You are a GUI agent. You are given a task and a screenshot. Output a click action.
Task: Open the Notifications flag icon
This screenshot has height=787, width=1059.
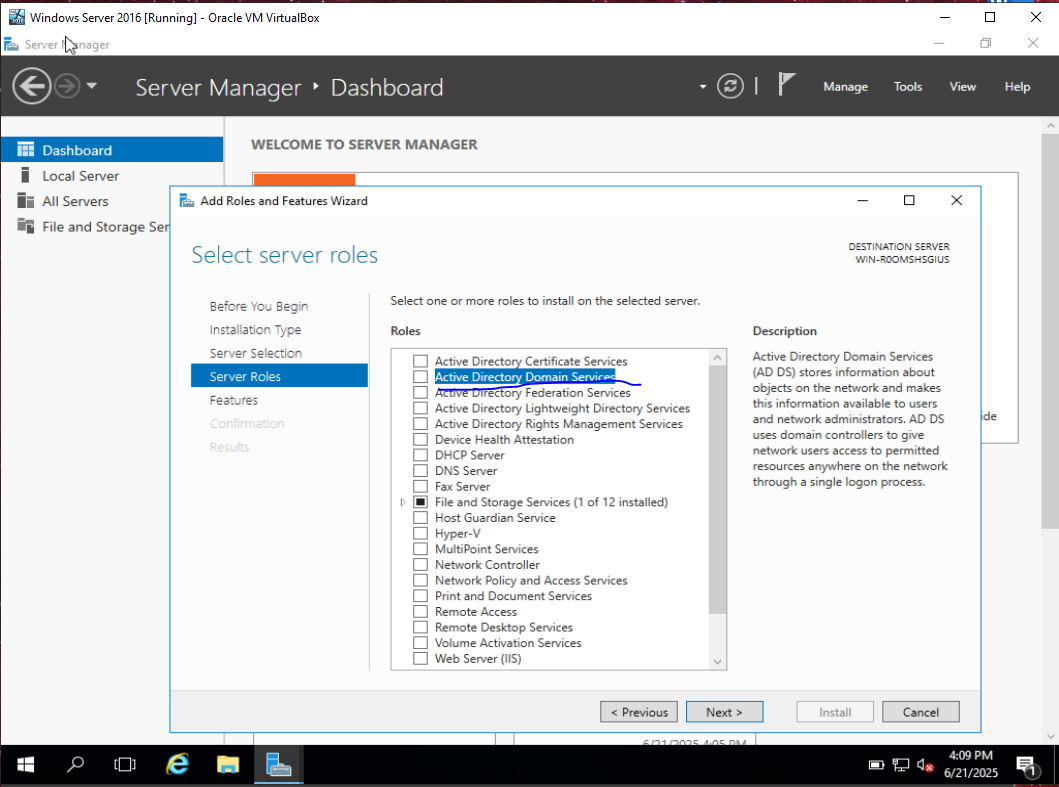[x=785, y=85]
